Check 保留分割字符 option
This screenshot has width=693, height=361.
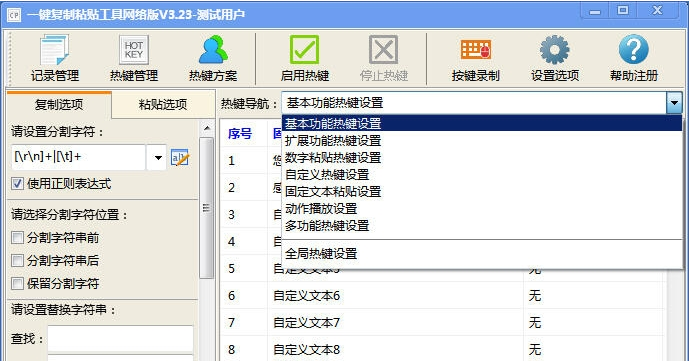pos(17,283)
